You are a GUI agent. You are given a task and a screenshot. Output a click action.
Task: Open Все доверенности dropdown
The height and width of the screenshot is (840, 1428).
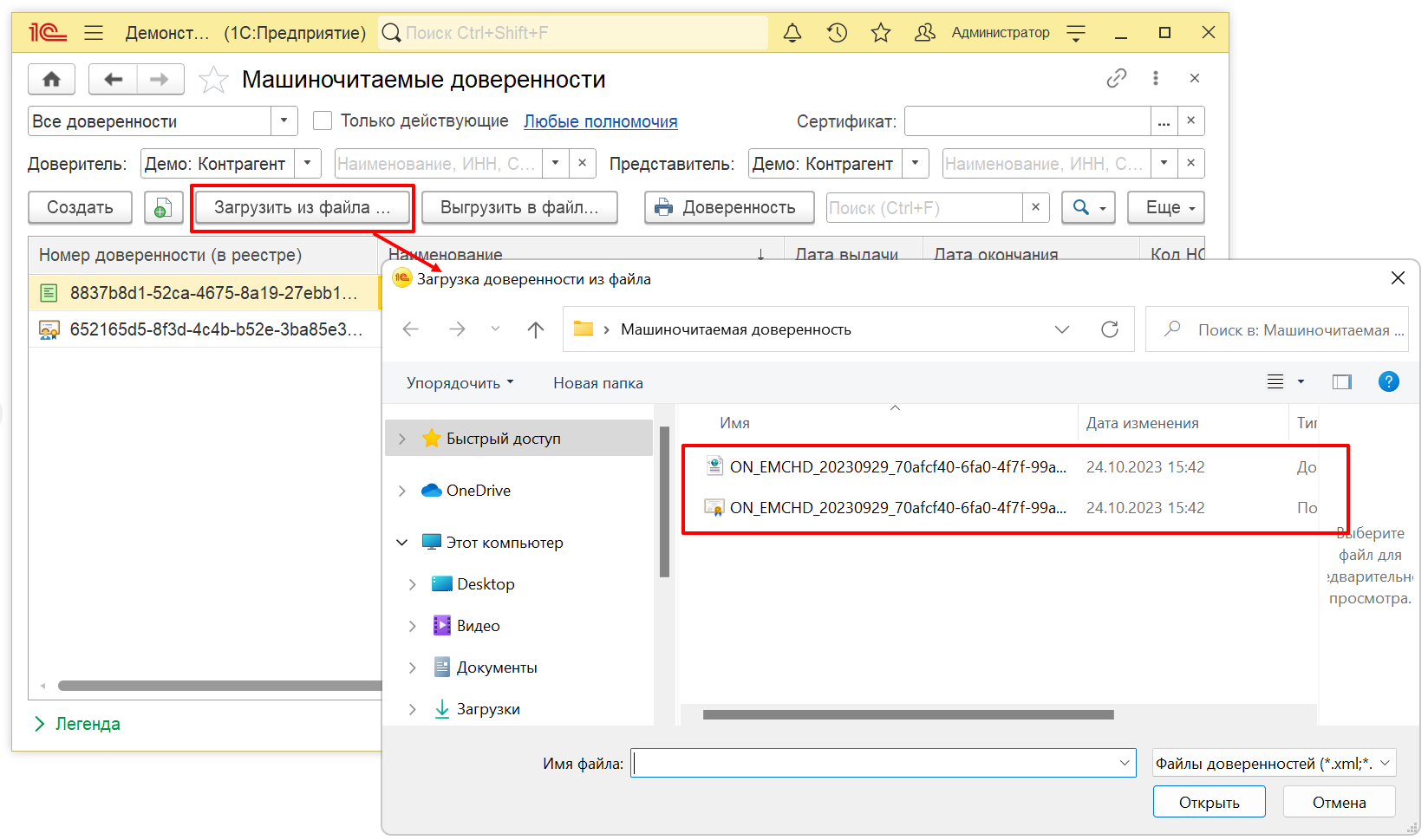click(284, 121)
